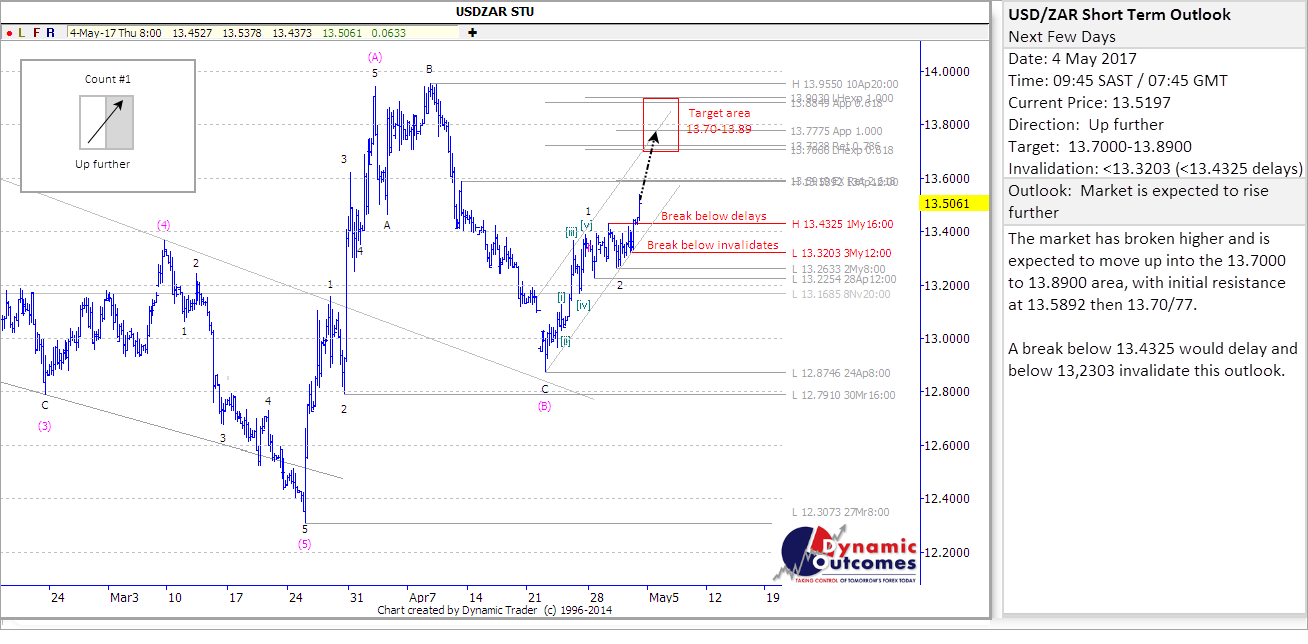Toggle the dark red F button in toolbar
Viewport: 1308px width, 644px height.
pos(36,32)
